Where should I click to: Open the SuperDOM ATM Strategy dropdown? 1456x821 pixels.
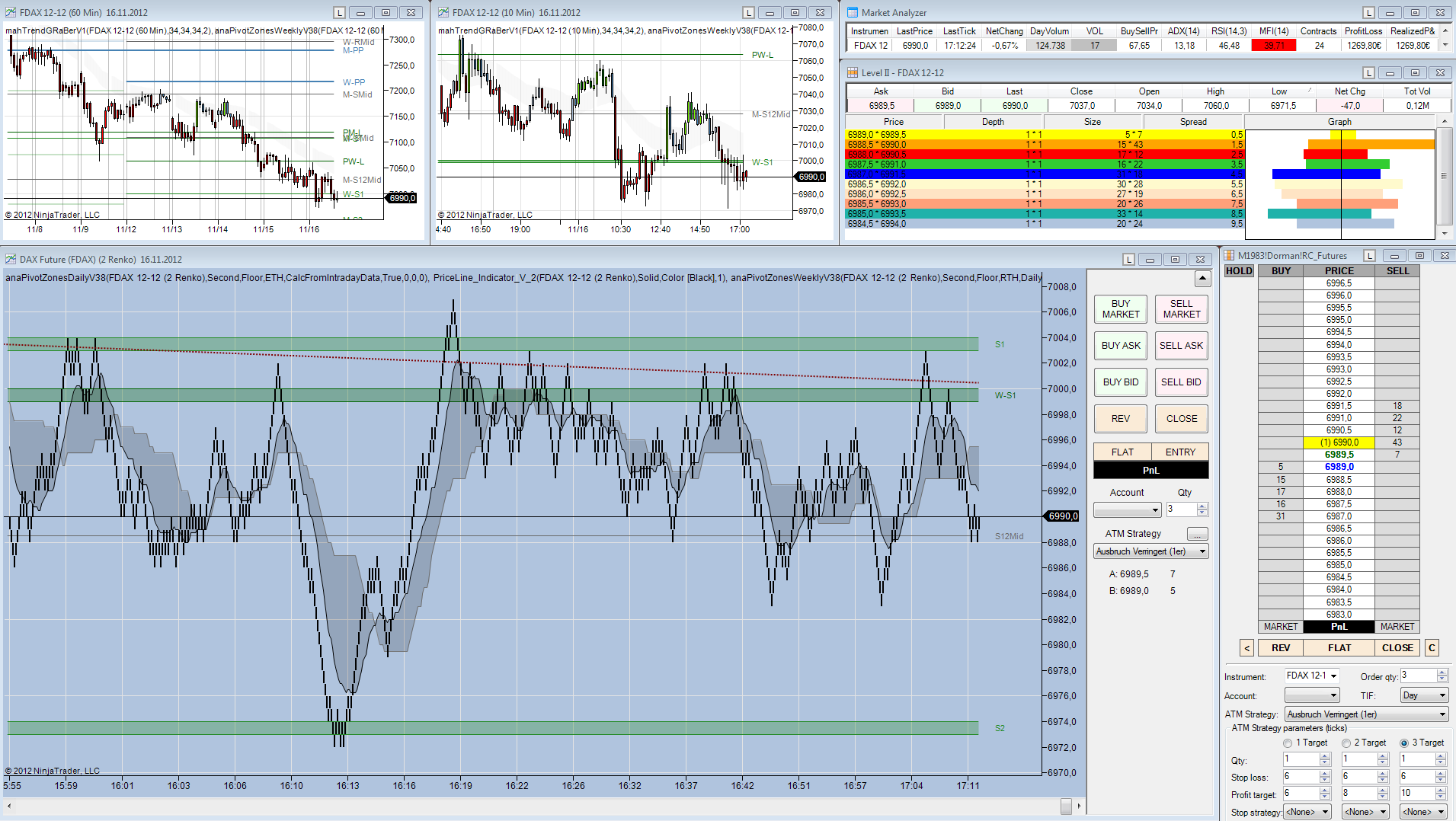click(1367, 714)
